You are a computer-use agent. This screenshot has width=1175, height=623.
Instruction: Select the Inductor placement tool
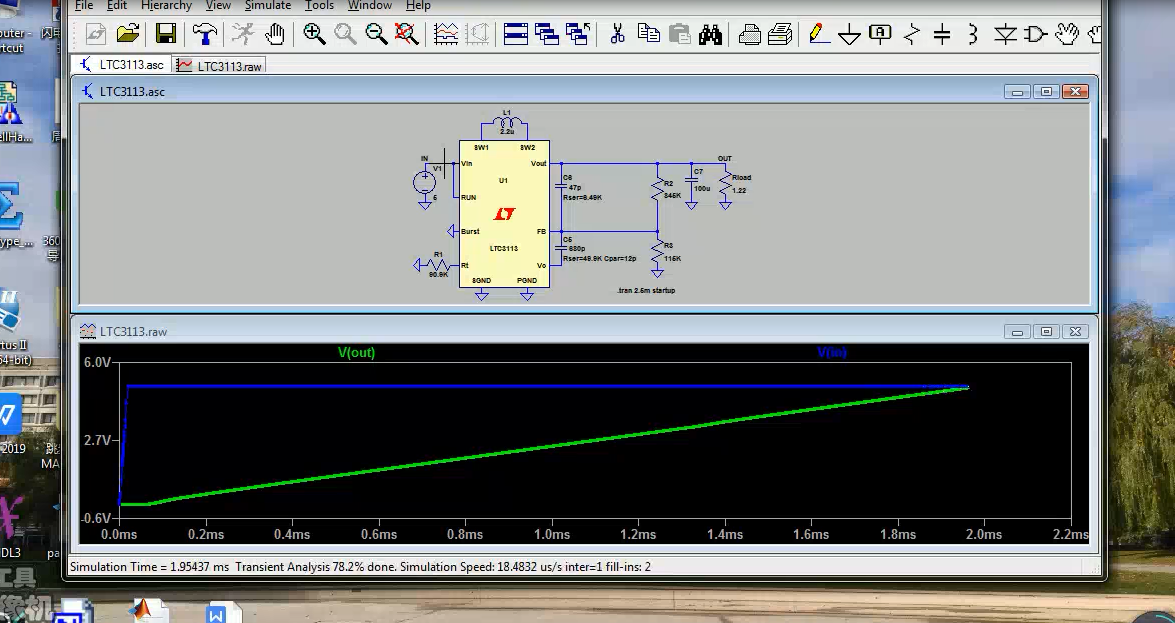[x=973, y=34]
